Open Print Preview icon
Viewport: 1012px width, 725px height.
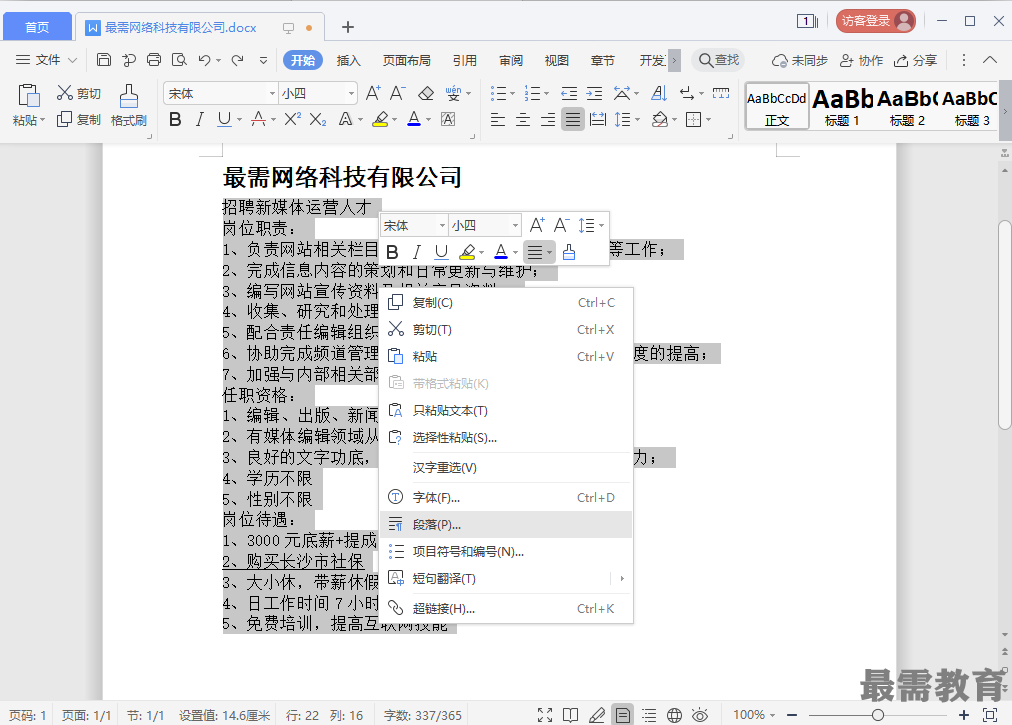point(179,60)
